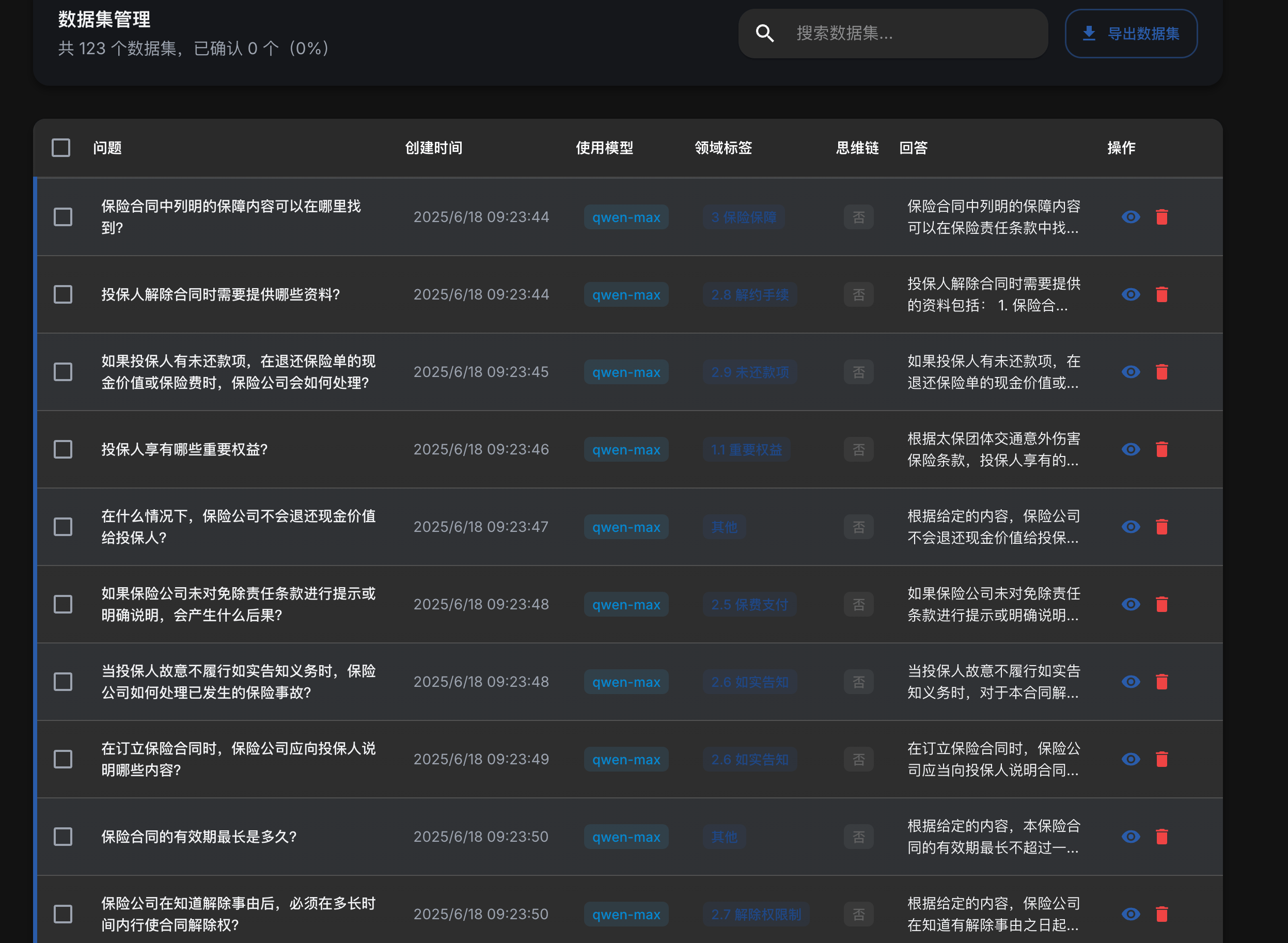Select the 2.8 解约手续 domain tag

(750, 294)
